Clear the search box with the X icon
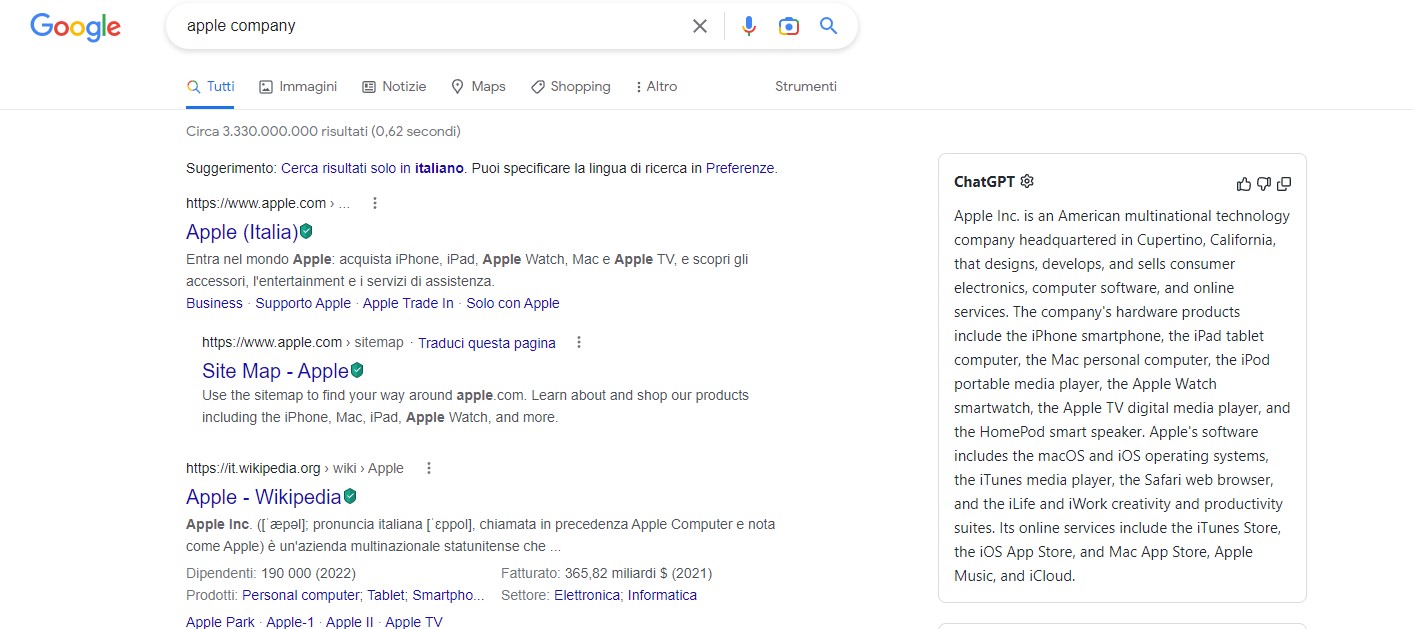 tap(700, 26)
